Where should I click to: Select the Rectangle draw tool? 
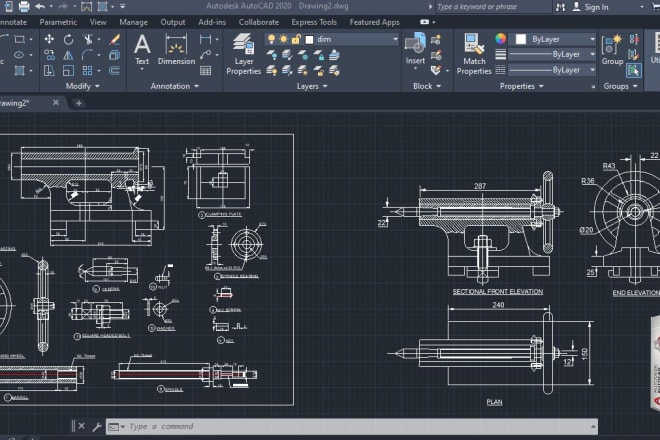pos(19,39)
